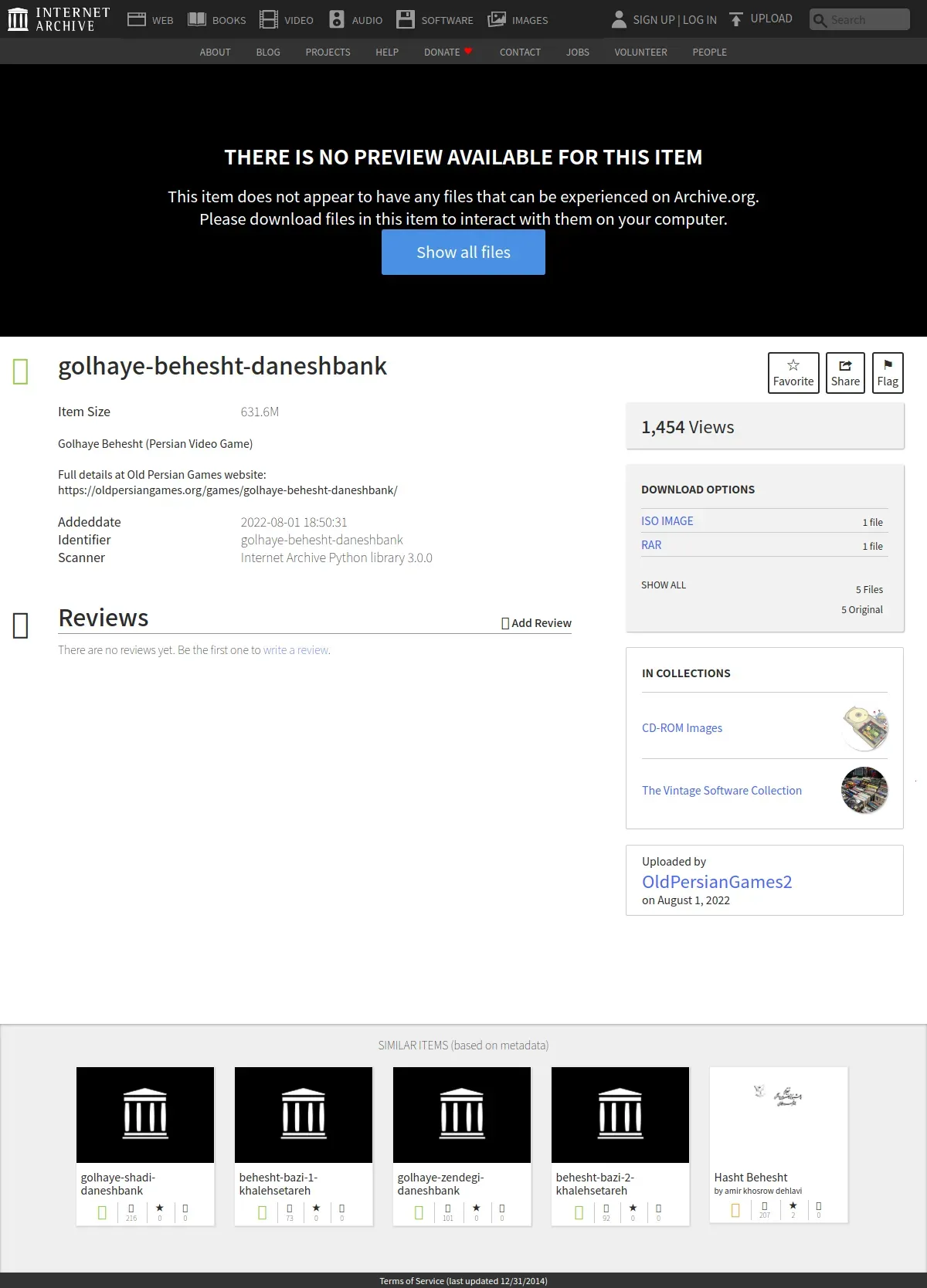Open The Vintage Software Collection link
The image size is (927, 1288).
tap(722, 791)
